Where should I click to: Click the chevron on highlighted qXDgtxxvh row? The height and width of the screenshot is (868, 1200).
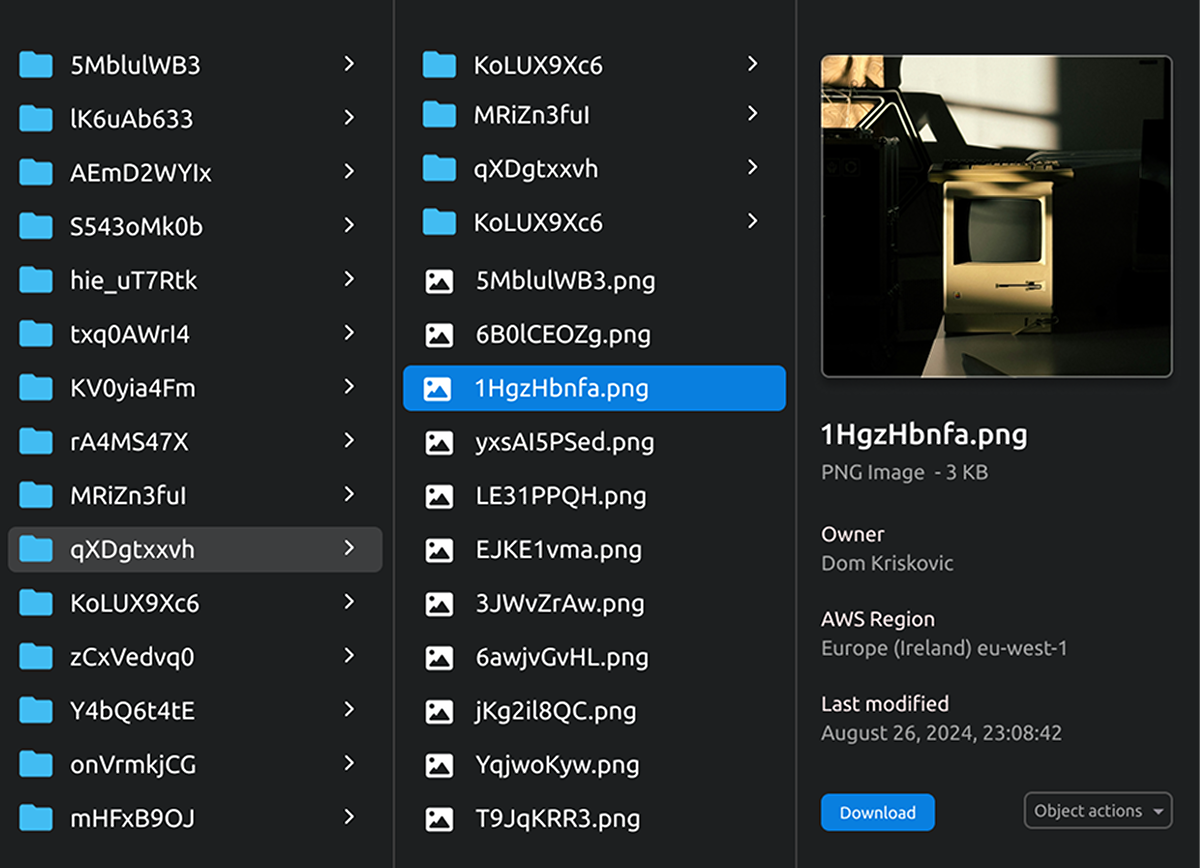pos(349,549)
